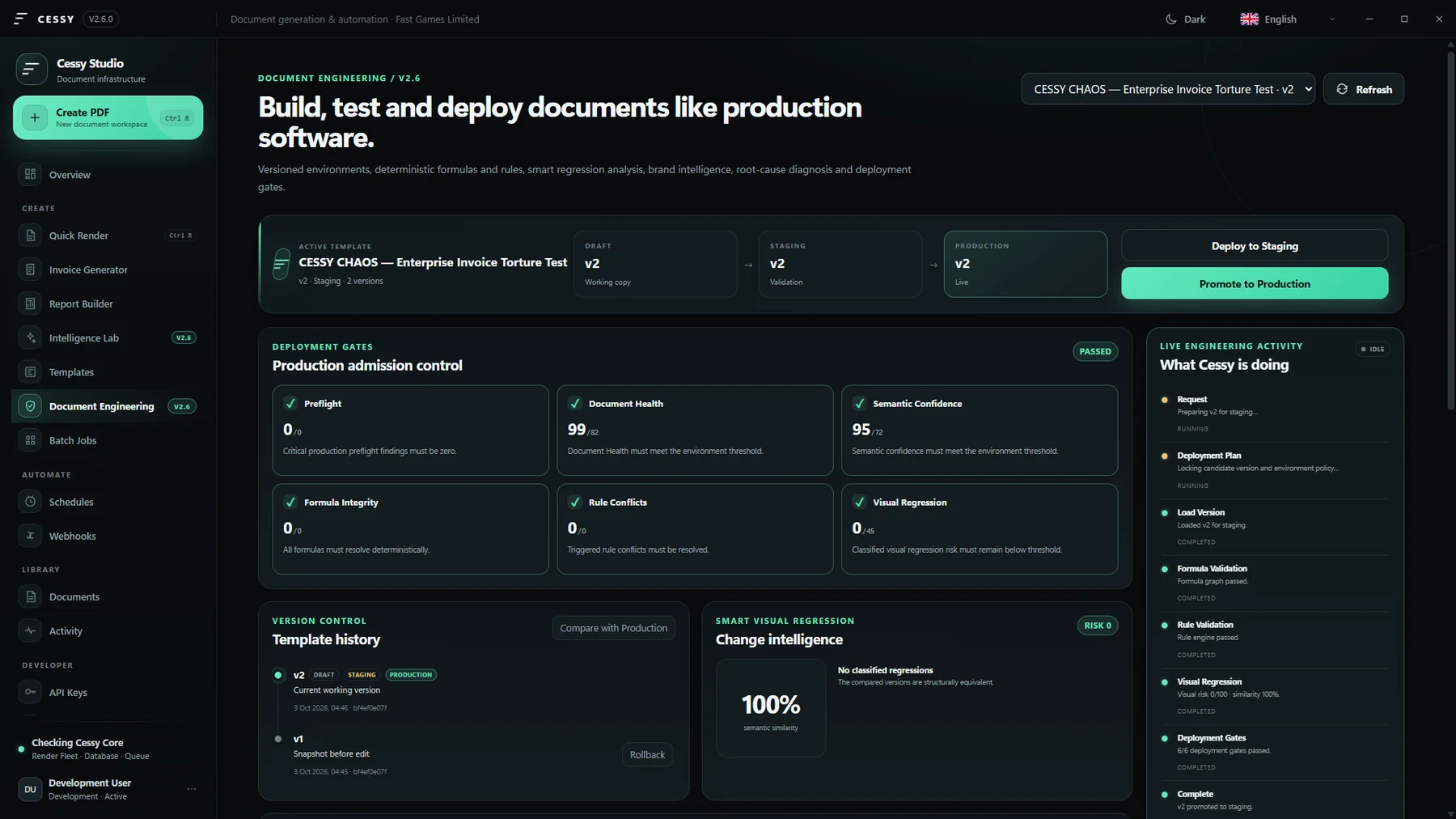Image resolution: width=1456 pixels, height=819 pixels.
Task: Click the PASSED status badge
Action: click(1095, 351)
